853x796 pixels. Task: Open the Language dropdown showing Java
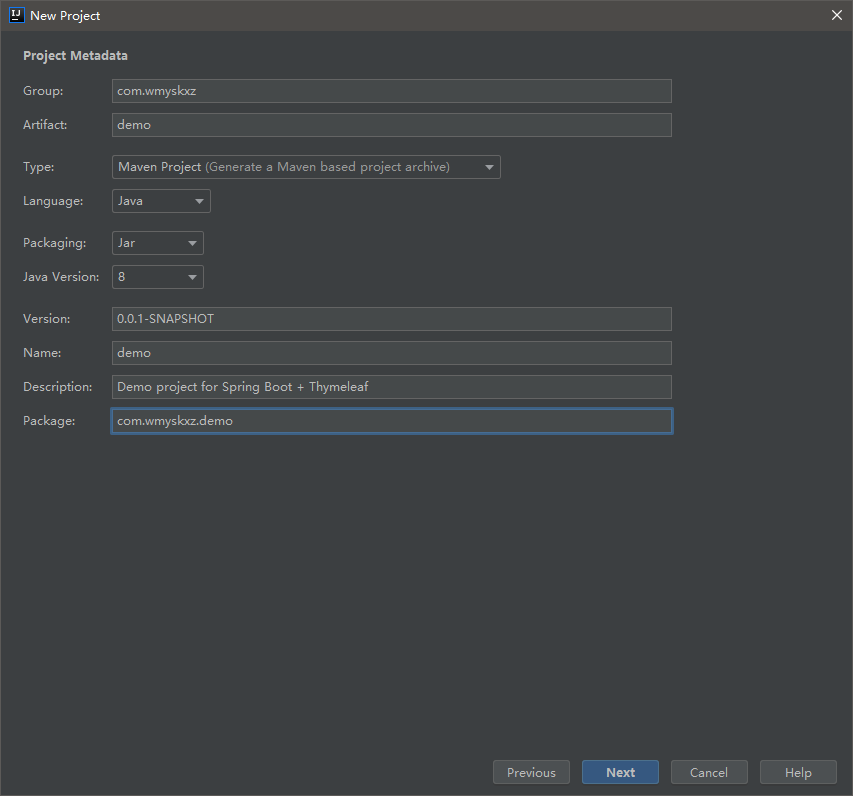(161, 201)
